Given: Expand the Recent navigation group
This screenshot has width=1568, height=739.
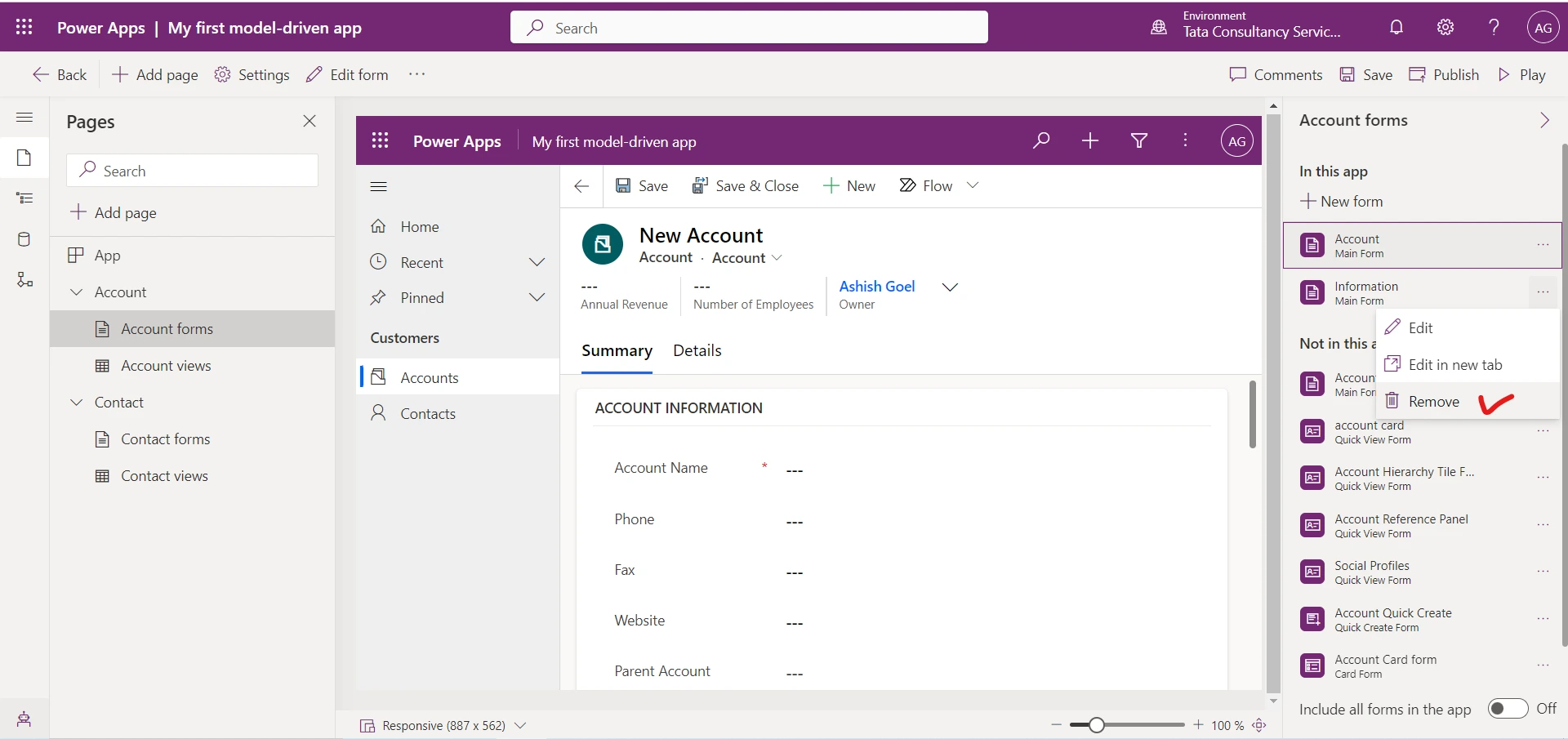Looking at the screenshot, I should 537,262.
